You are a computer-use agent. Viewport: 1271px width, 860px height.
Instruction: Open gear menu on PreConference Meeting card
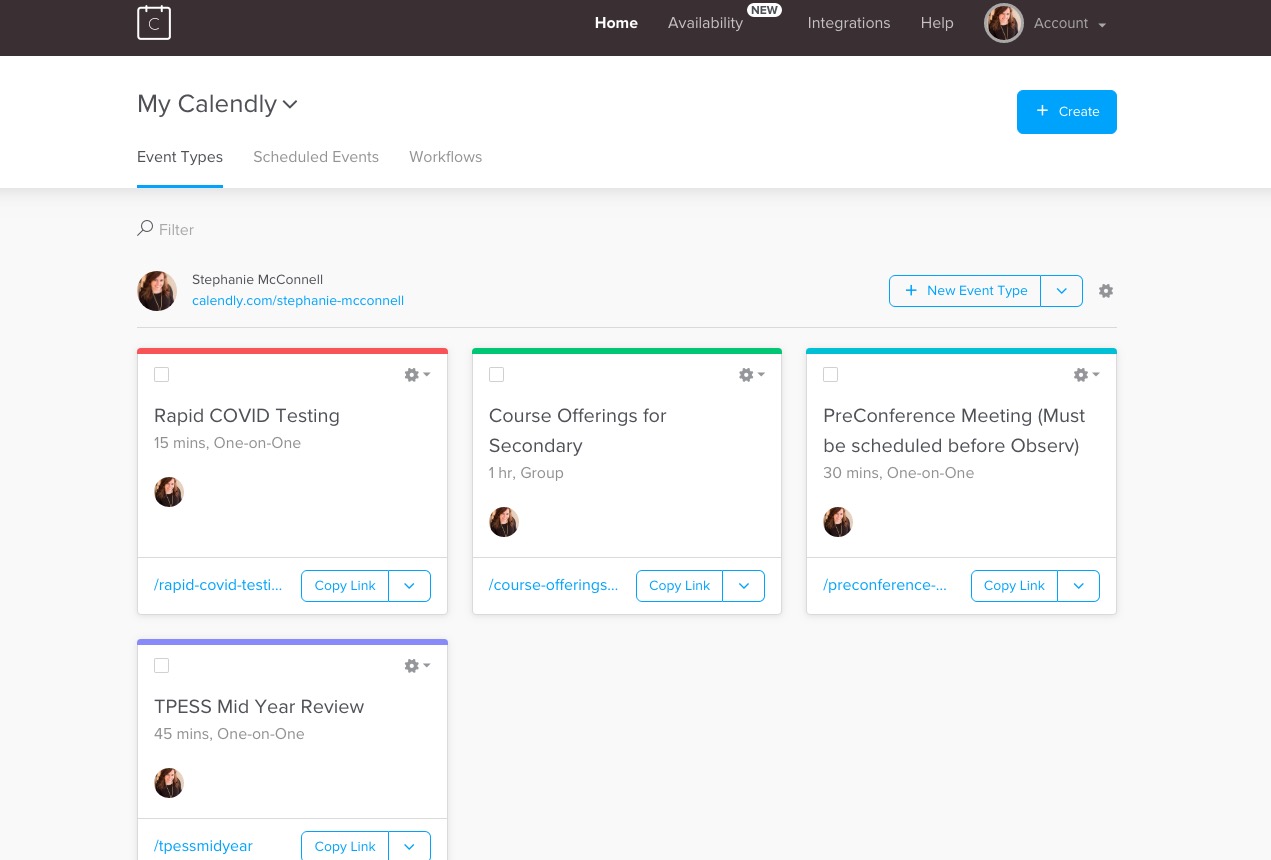pyautogui.click(x=1086, y=375)
